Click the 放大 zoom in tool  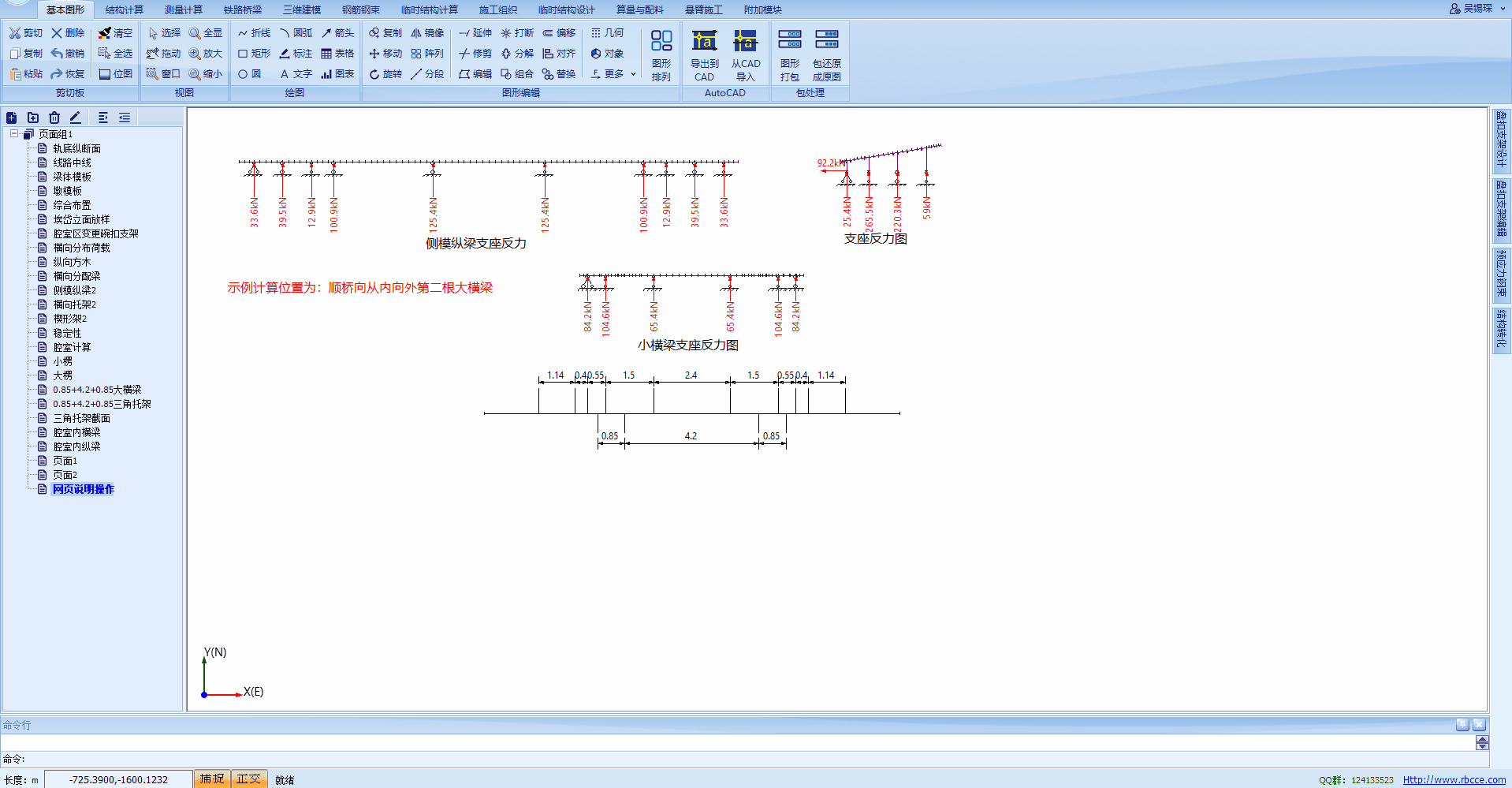206,54
